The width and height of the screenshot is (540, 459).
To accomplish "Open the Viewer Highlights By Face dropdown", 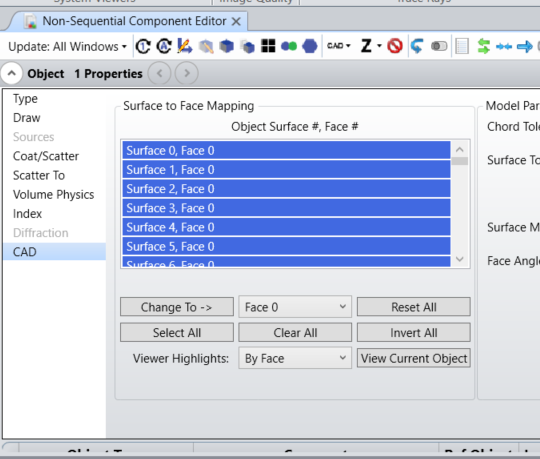I will click(295, 358).
